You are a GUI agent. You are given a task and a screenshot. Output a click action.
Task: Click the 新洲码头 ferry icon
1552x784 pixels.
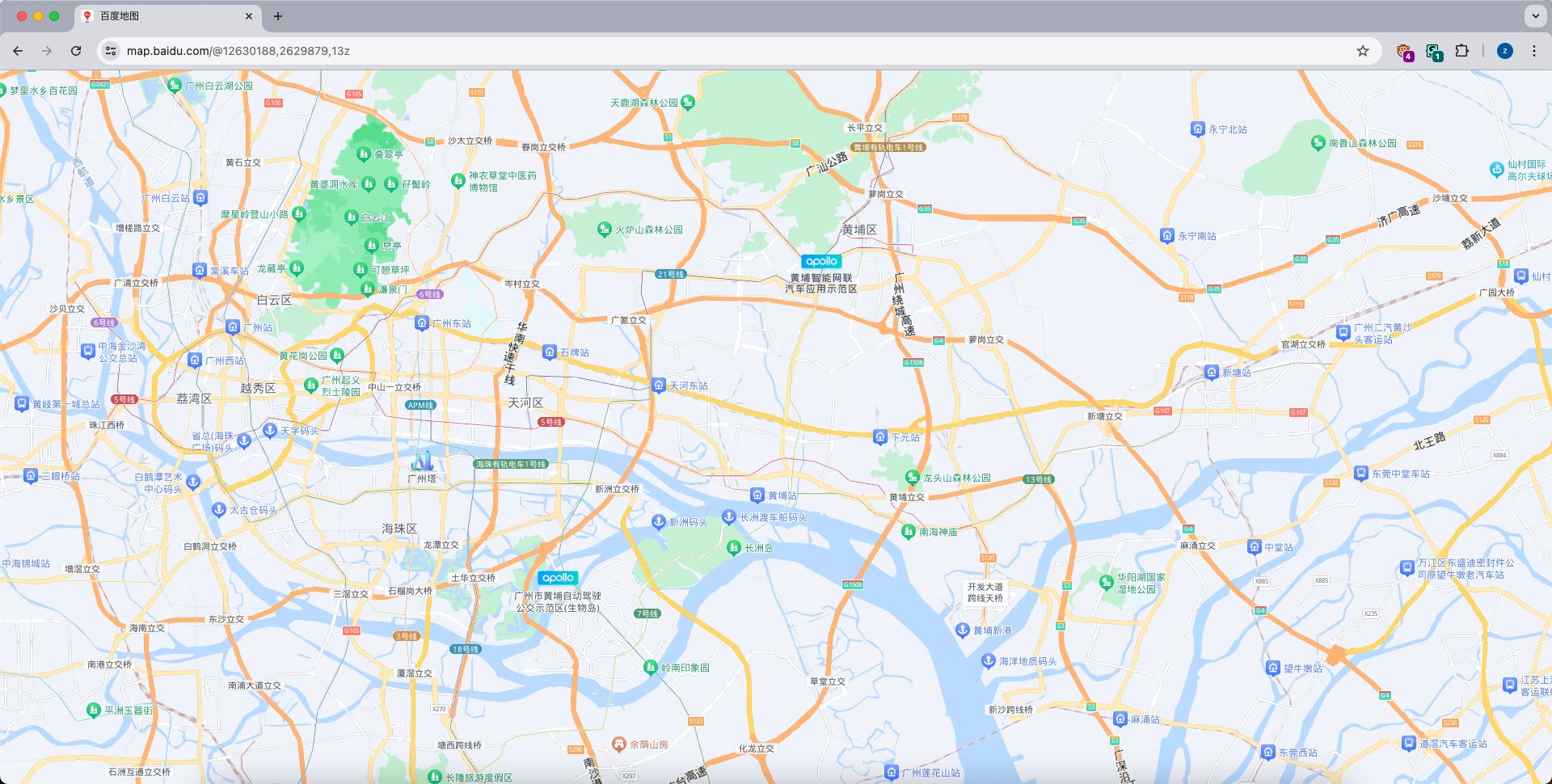click(659, 522)
